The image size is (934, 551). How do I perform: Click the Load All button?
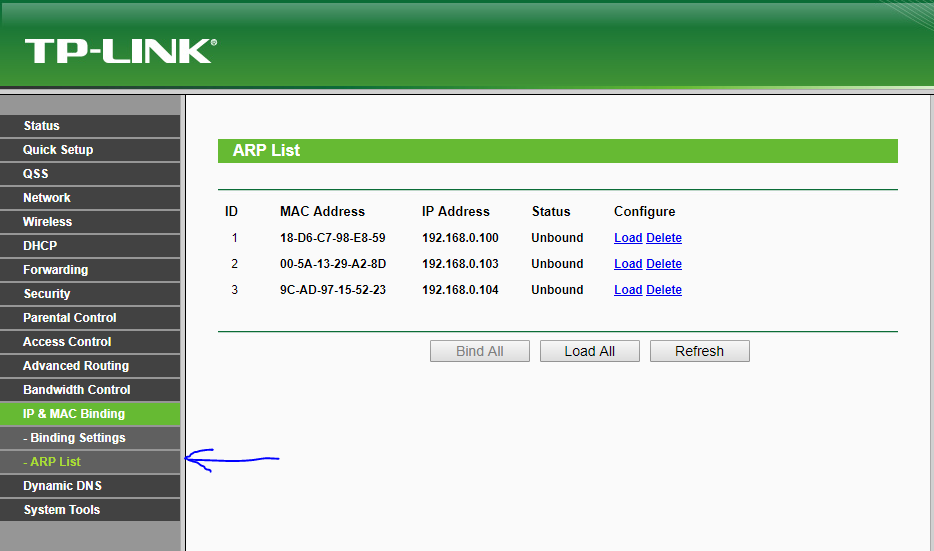point(590,351)
